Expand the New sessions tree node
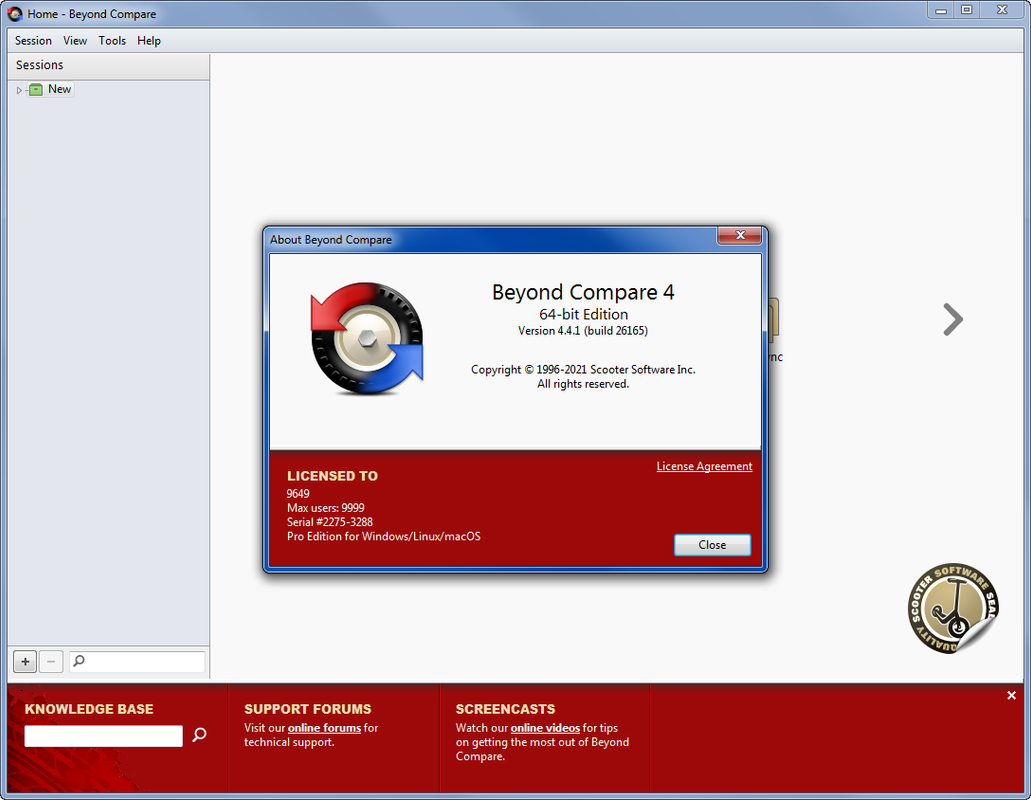Viewport: 1031px width, 800px height. click(x=19, y=90)
